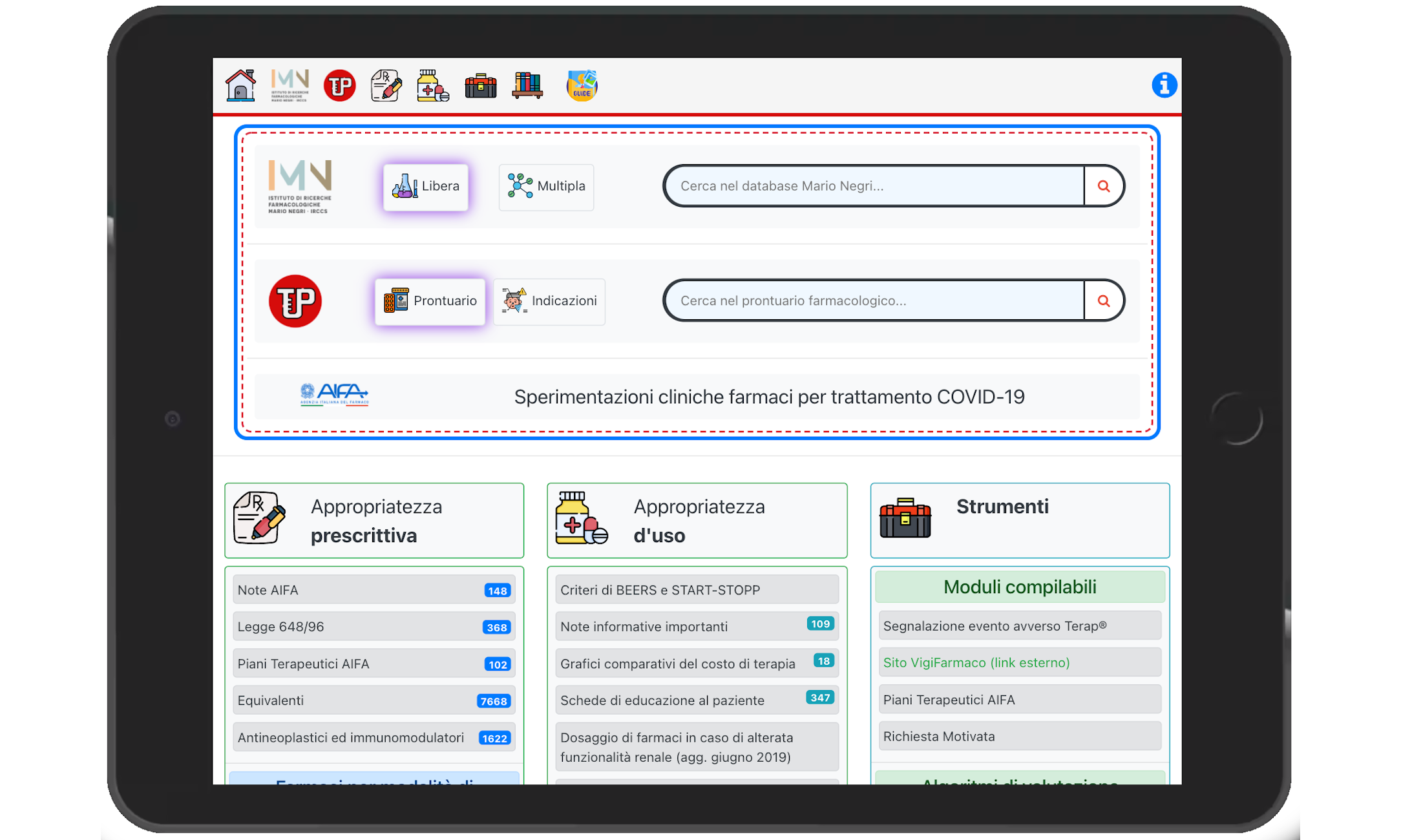Open Appropriatezza prescrittiva section header
Viewport: 1401px width, 840px height.
(374, 520)
